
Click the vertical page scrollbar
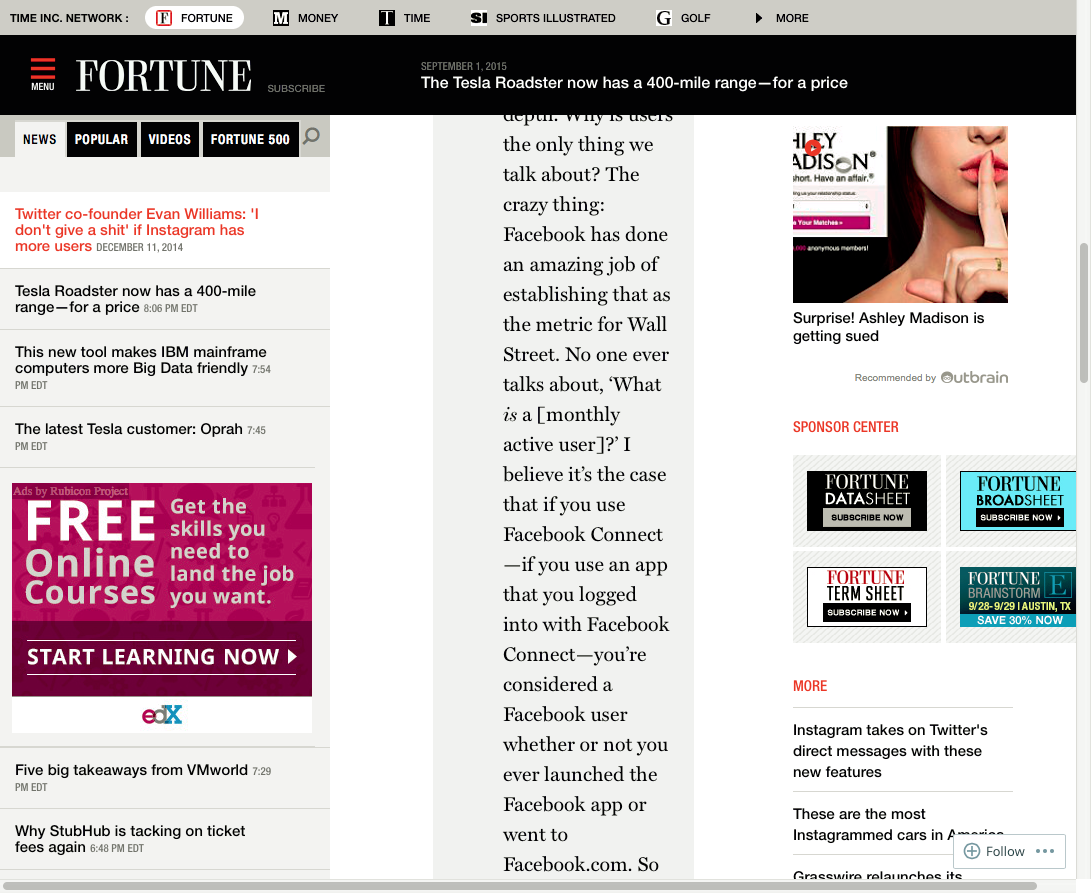[x=1083, y=313]
